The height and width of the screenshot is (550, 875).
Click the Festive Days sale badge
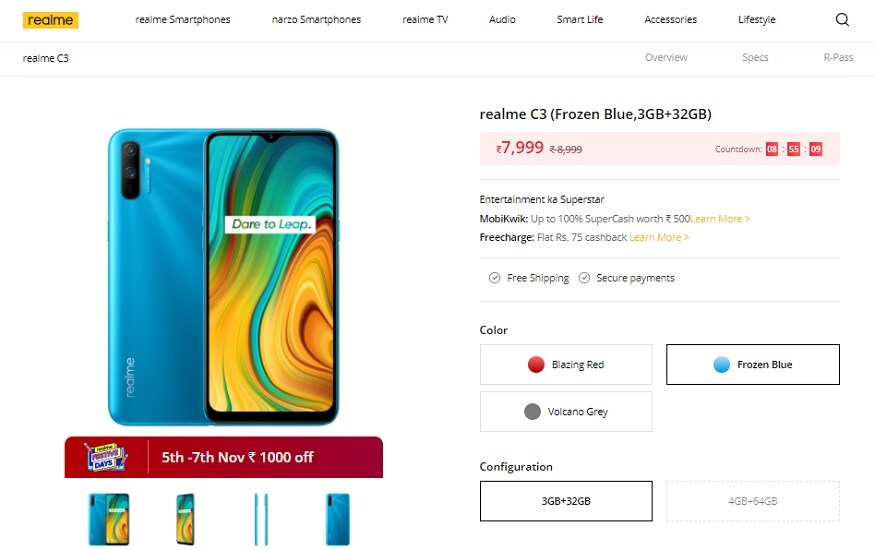coord(105,457)
